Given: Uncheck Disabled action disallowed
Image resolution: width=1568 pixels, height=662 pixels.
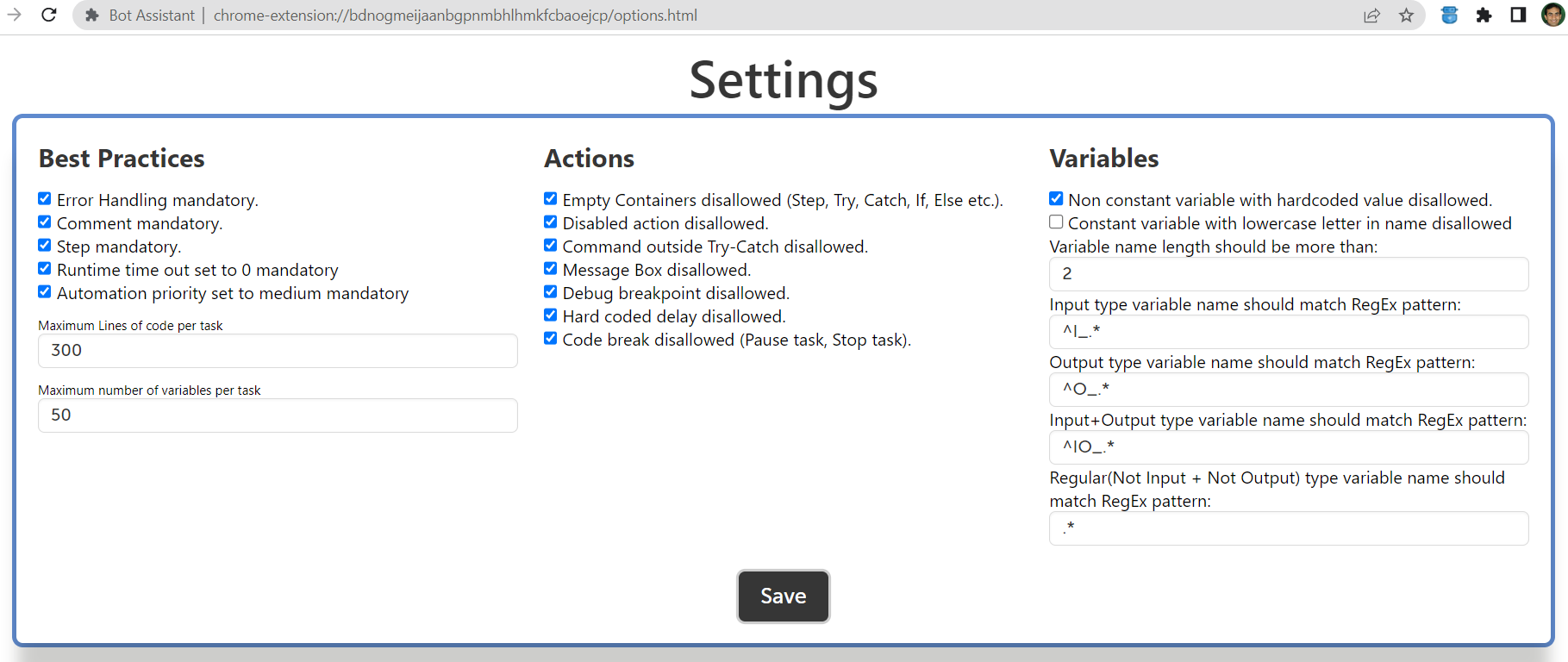Looking at the screenshot, I should [550, 222].
